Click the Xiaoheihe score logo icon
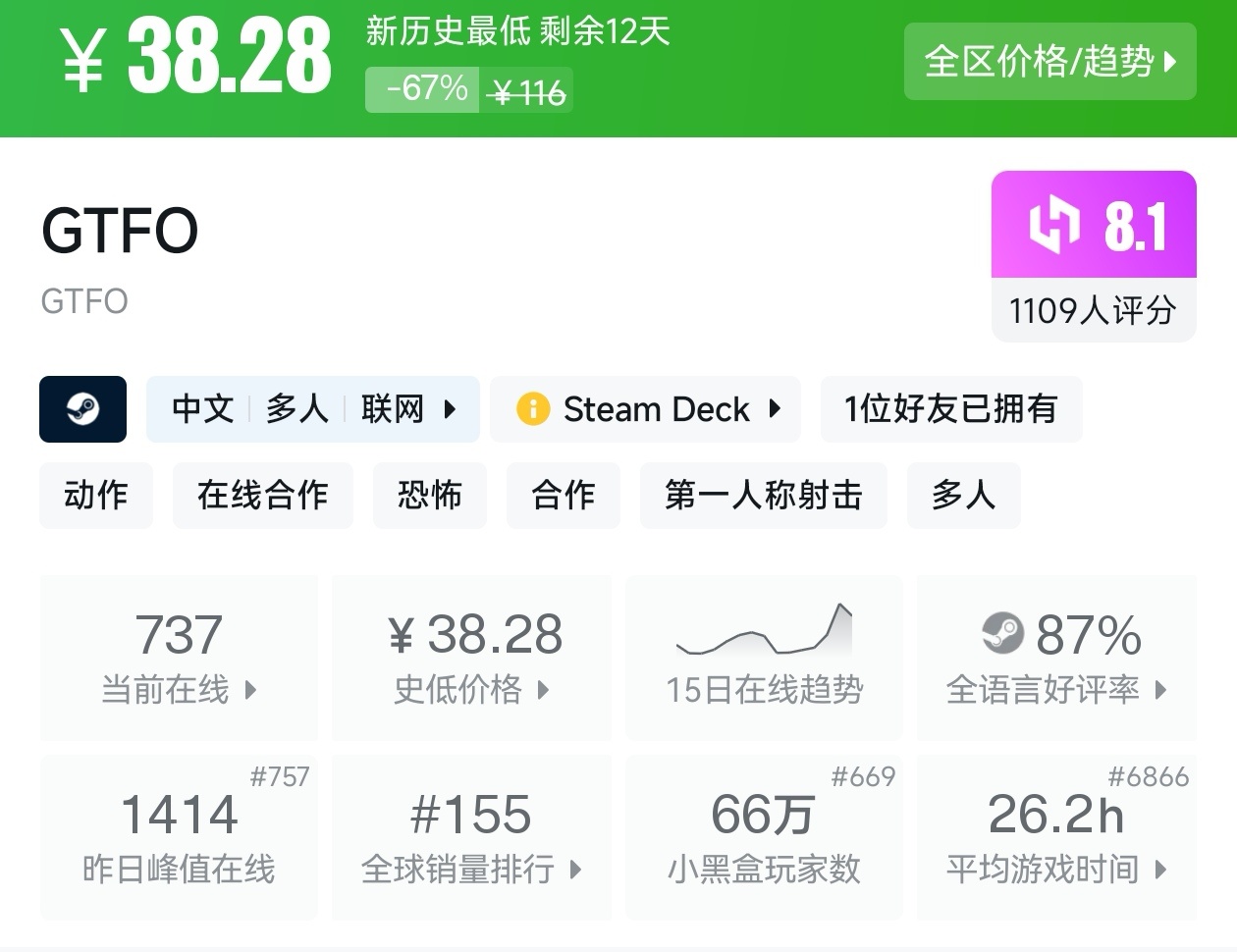 pos(1053,226)
